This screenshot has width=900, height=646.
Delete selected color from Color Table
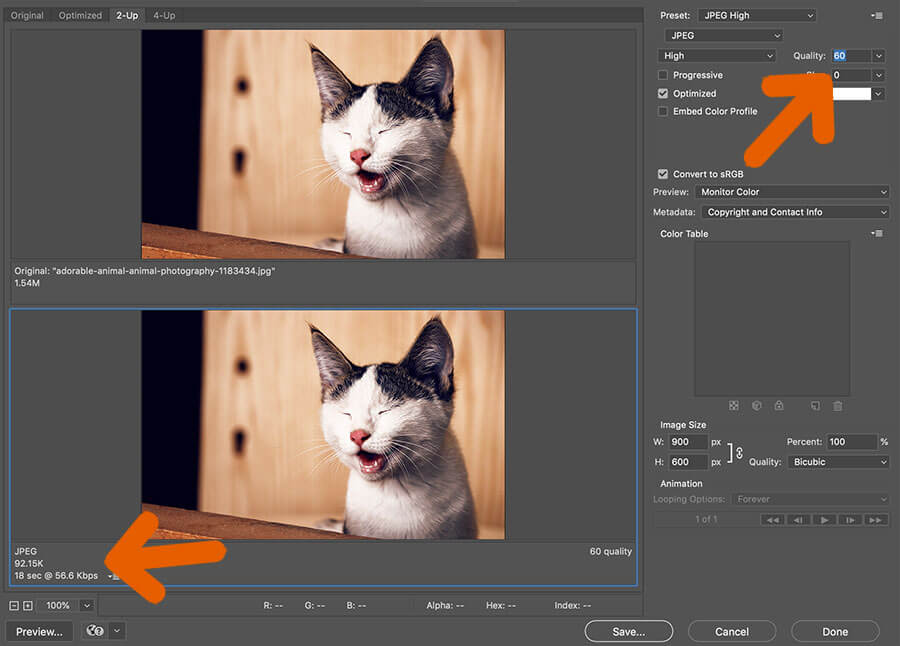pyautogui.click(x=838, y=406)
